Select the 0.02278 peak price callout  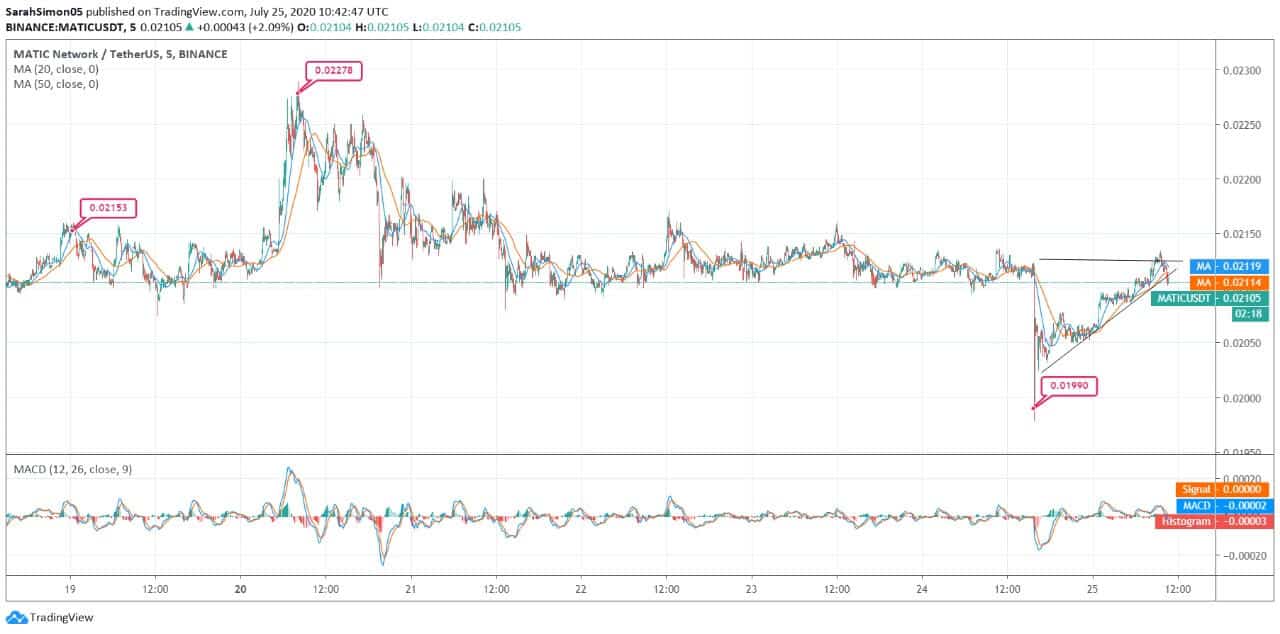[x=333, y=71]
